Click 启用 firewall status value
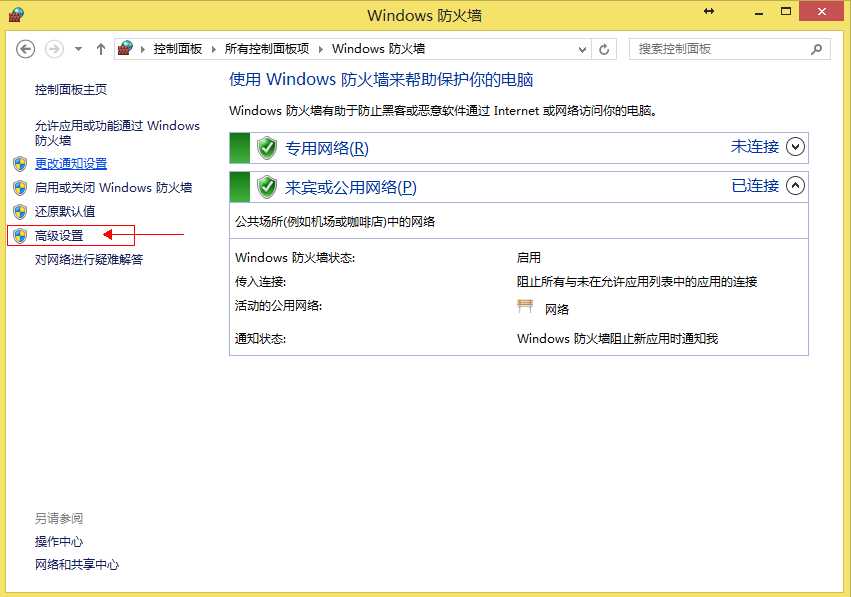The image size is (851, 597). coord(529,258)
